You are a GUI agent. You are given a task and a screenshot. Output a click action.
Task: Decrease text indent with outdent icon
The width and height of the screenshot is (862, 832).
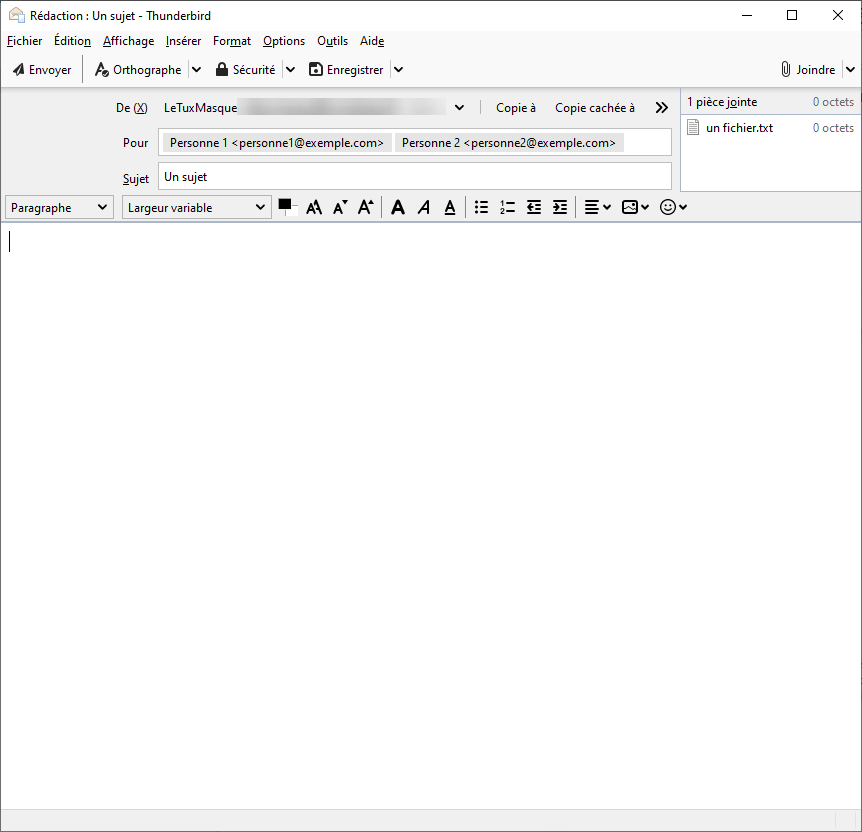[x=534, y=207]
